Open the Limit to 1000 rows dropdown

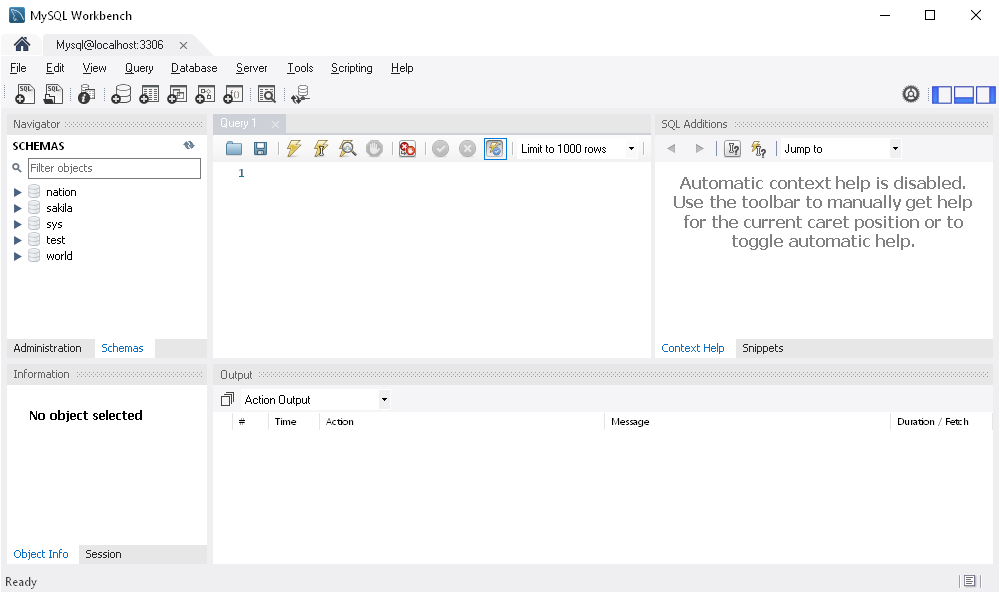[x=631, y=148]
